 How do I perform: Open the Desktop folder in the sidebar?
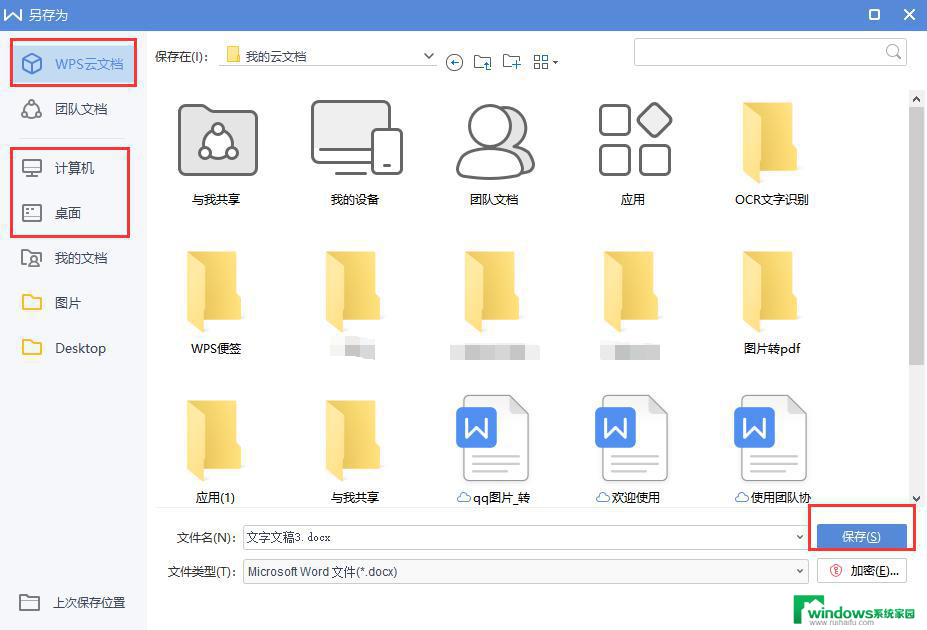(64, 348)
